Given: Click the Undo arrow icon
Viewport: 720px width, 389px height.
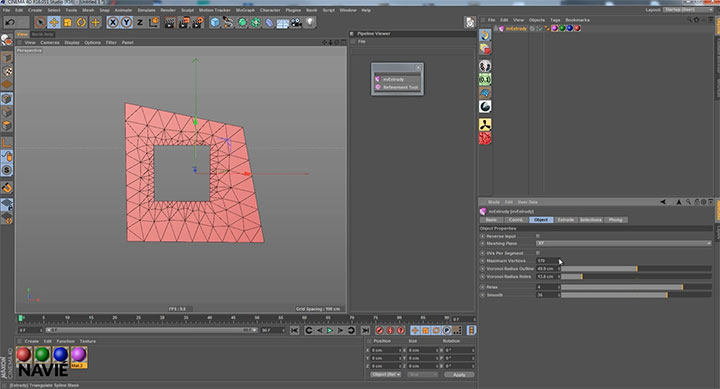Looking at the screenshot, I should click(x=10, y=22).
